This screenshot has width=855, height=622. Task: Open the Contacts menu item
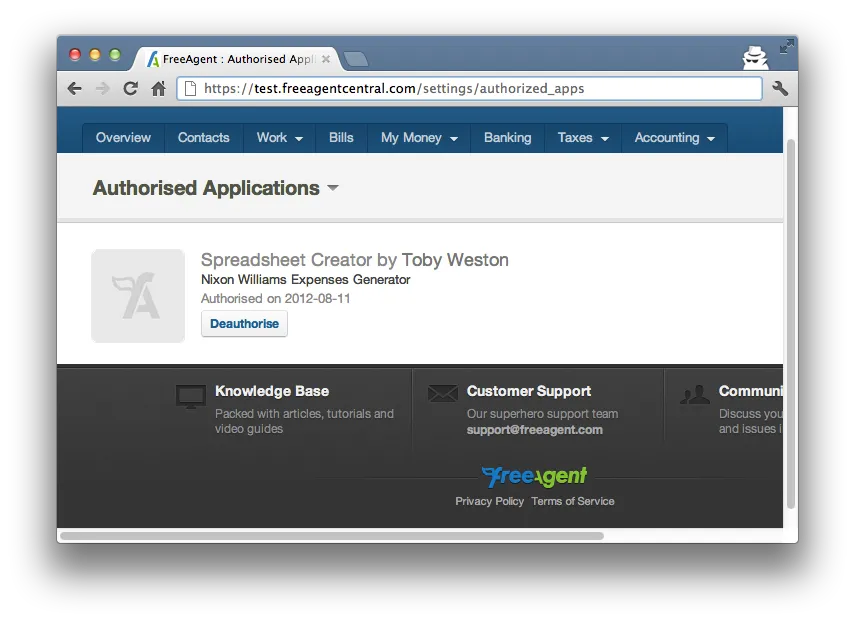pos(203,138)
